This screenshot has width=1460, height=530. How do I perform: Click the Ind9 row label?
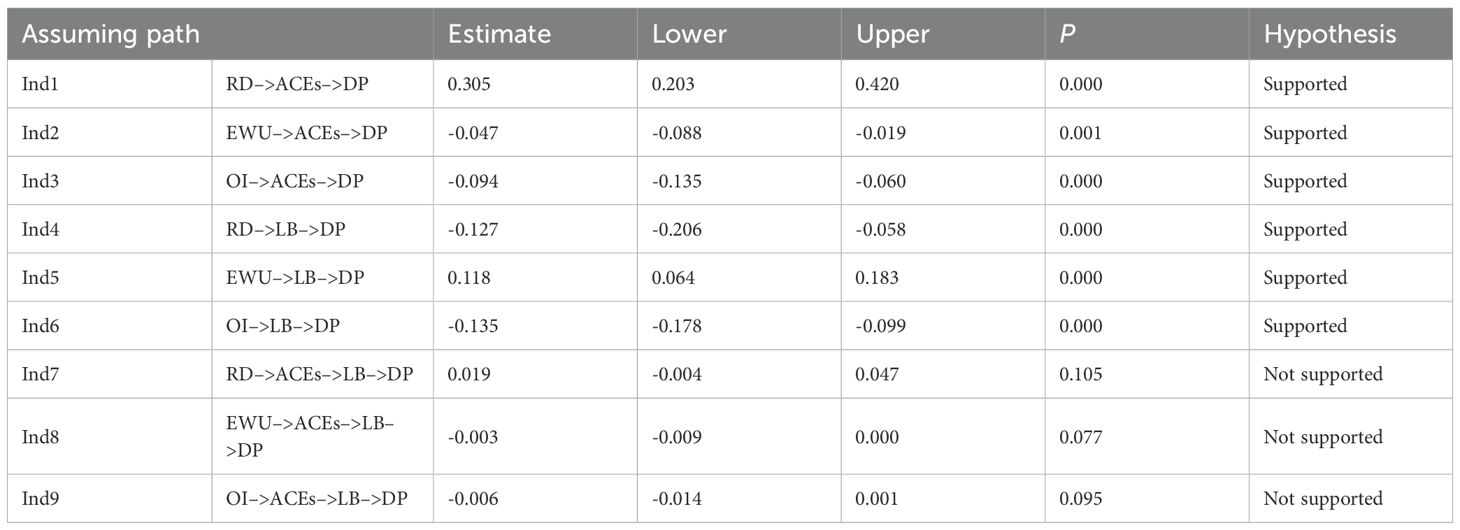(x=40, y=499)
